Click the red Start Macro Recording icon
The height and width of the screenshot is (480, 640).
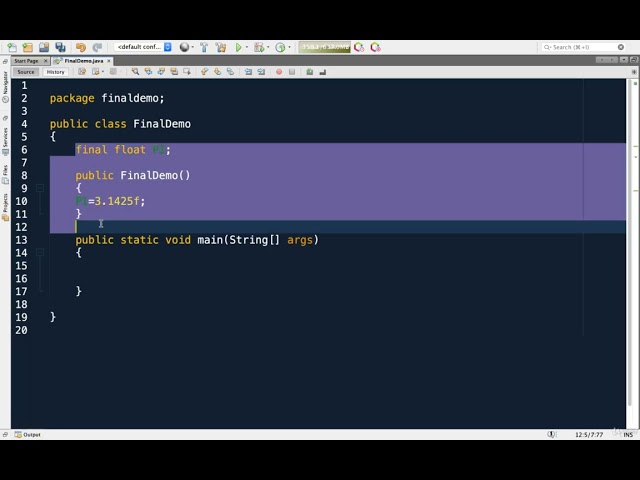coord(279,72)
